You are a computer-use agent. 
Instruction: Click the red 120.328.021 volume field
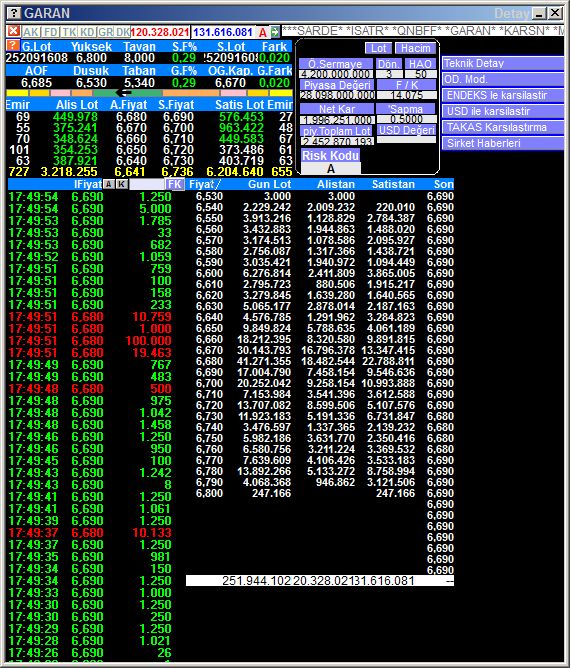[160, 32]
